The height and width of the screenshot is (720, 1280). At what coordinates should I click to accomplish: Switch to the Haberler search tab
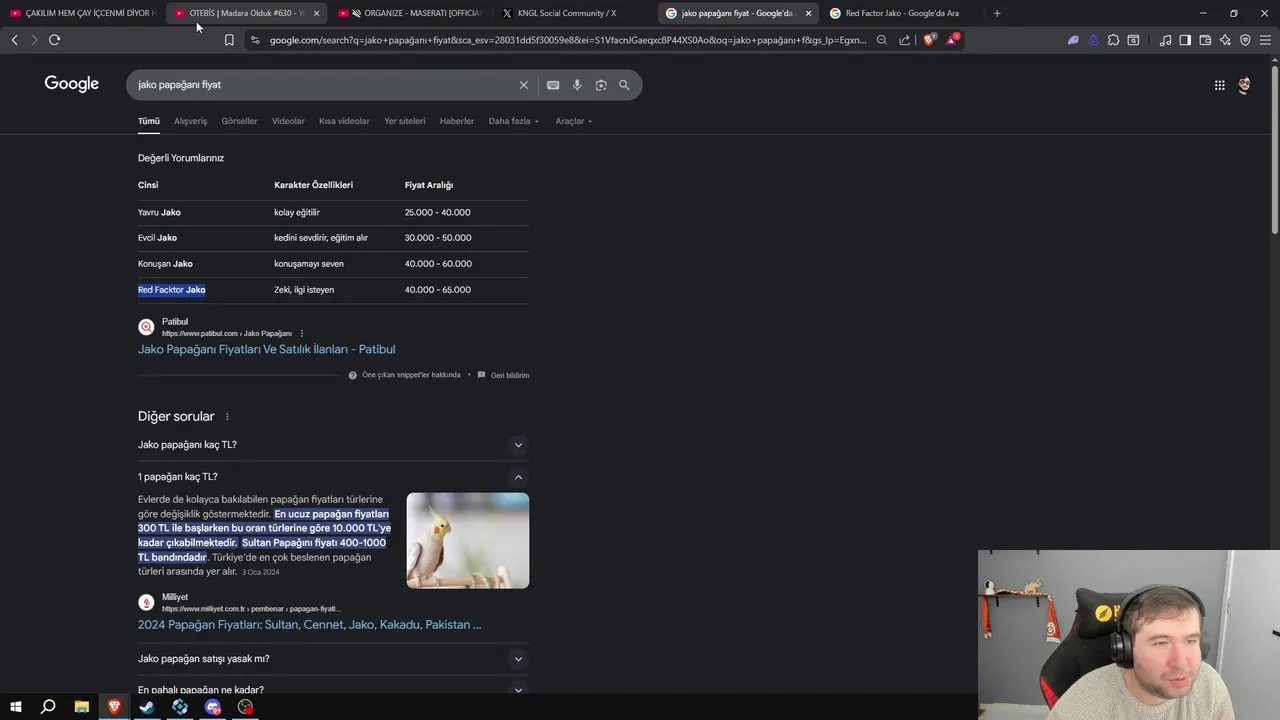[457, 121]
